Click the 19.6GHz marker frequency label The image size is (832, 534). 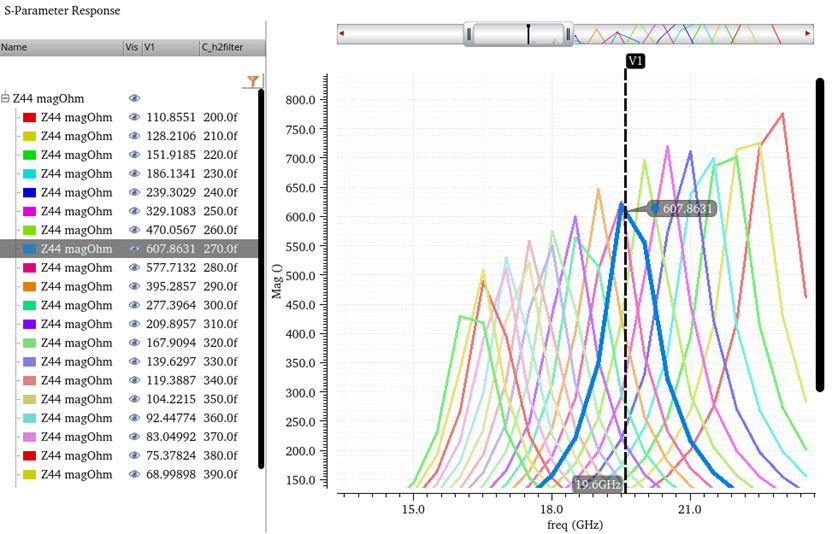click(x=598, y=485)
